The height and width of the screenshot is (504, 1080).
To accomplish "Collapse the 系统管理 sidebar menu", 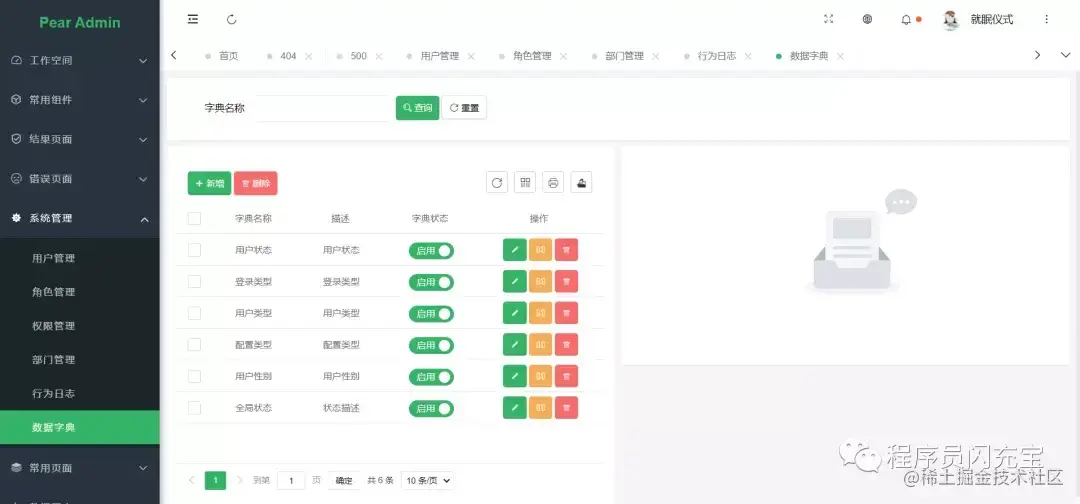I will tap(80, 218).
